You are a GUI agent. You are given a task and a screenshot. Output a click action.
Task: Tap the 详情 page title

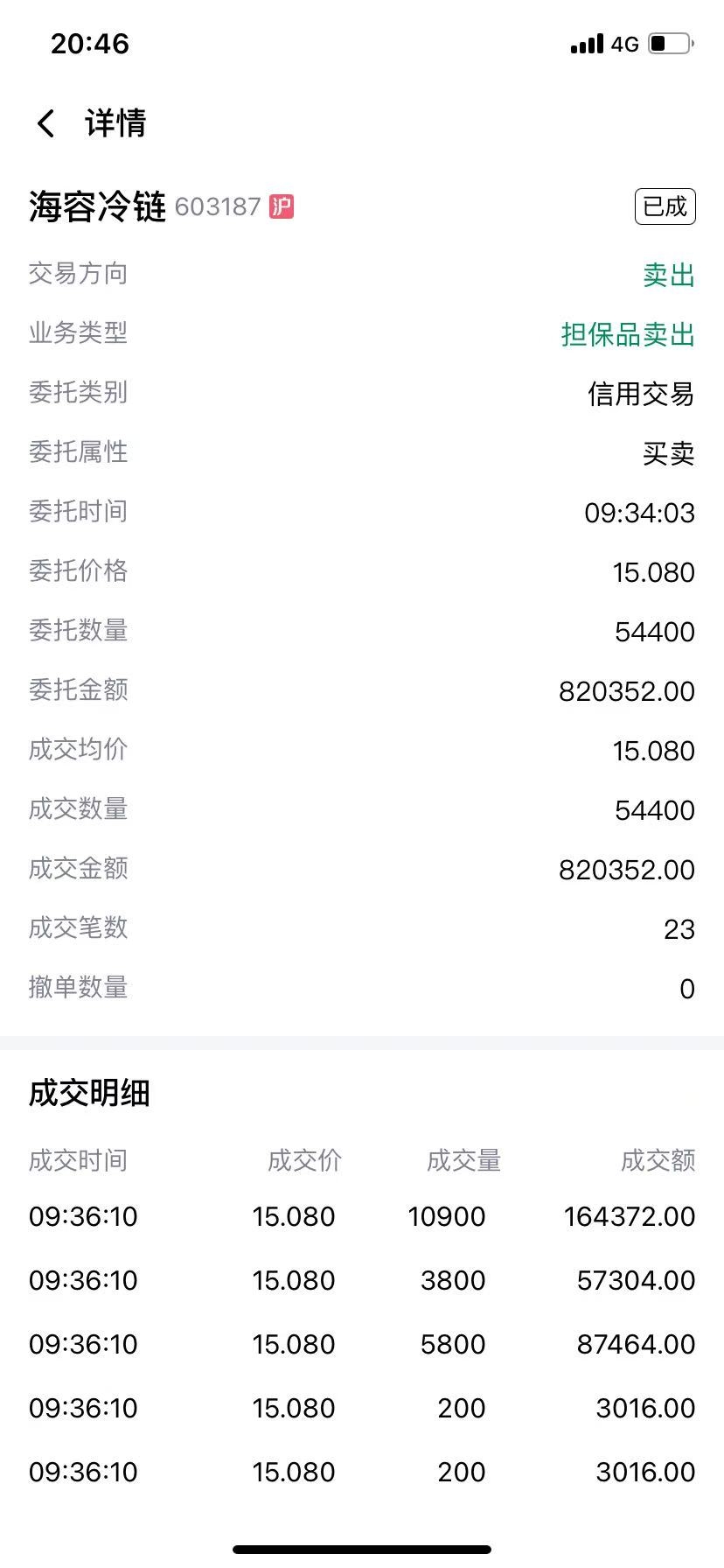[x=115, y=123]
